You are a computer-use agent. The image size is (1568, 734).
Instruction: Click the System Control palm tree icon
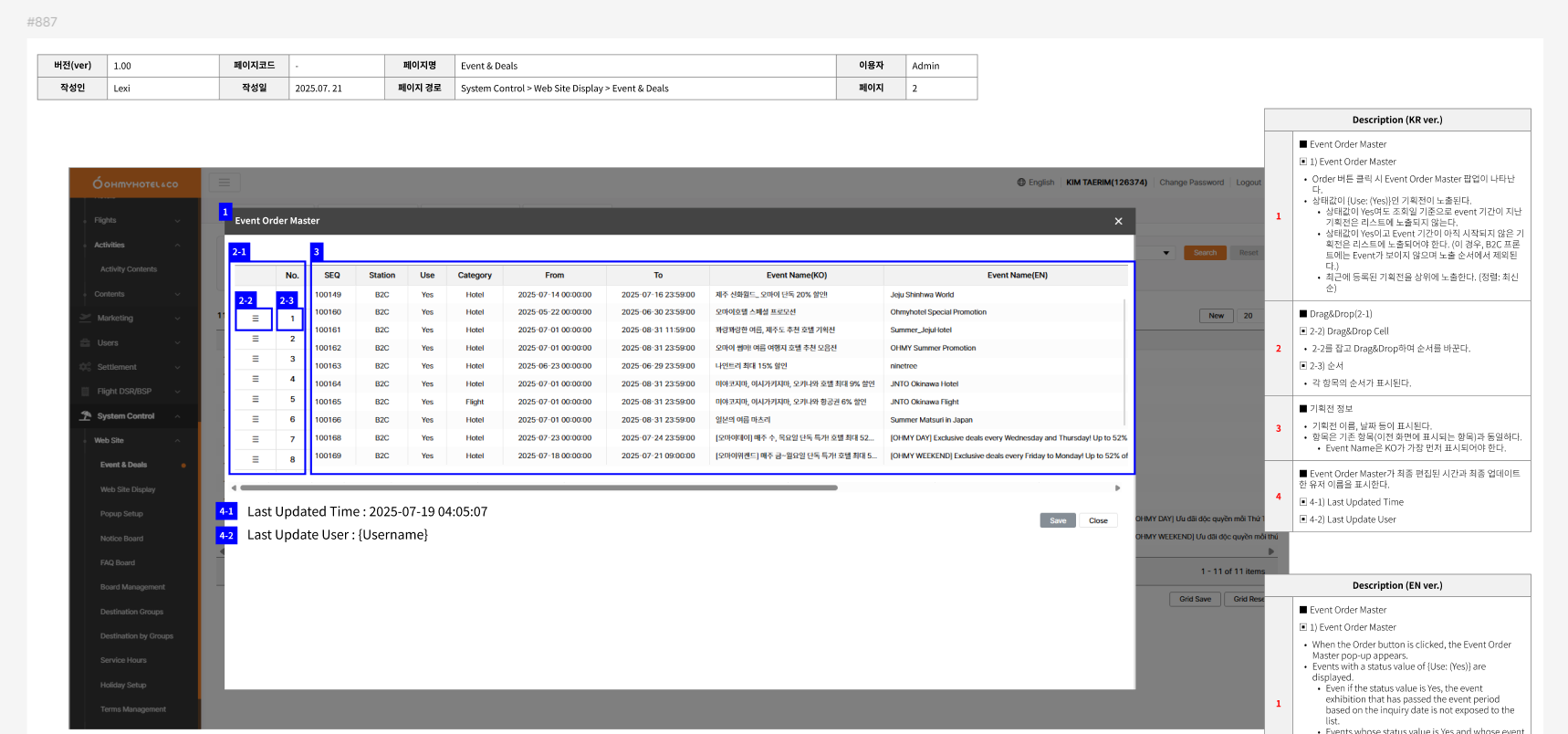86,416
